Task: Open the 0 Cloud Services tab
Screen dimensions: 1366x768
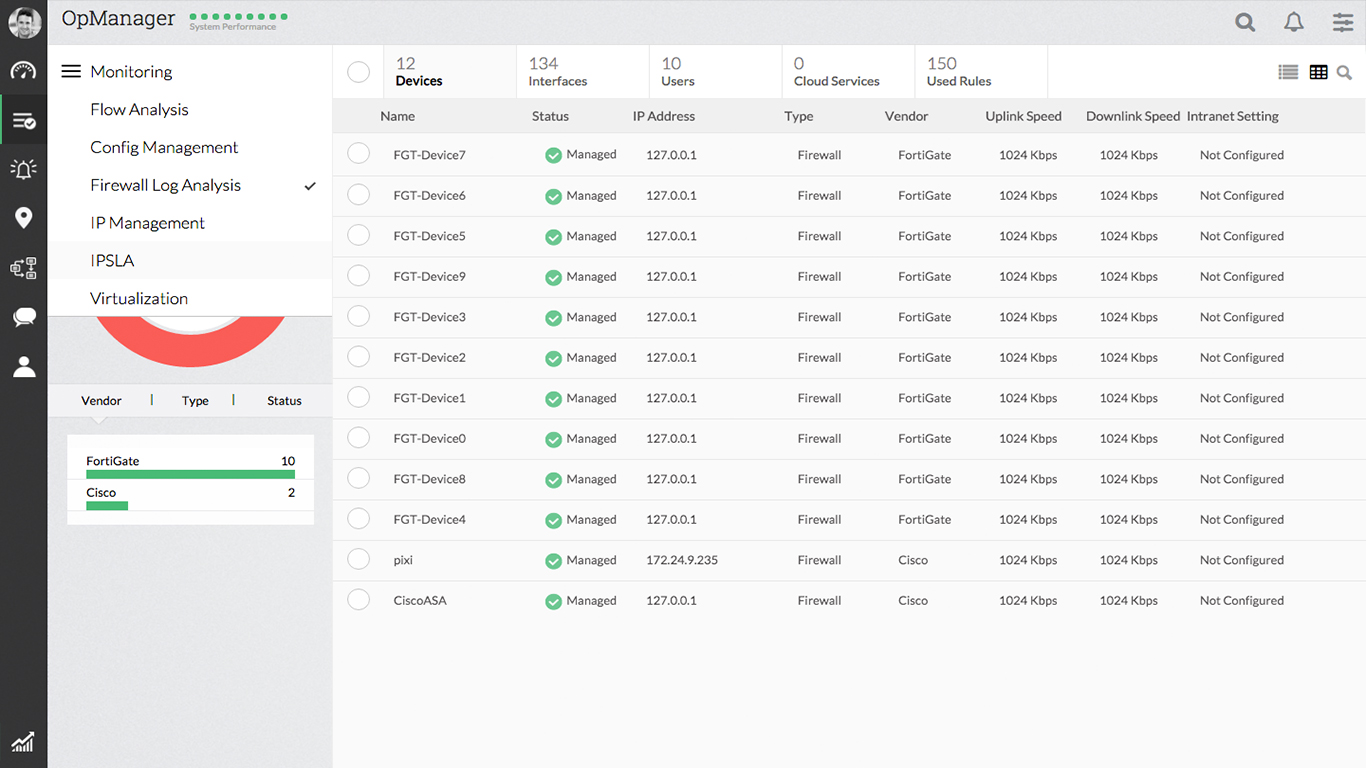Action: (x=848, y=72)
